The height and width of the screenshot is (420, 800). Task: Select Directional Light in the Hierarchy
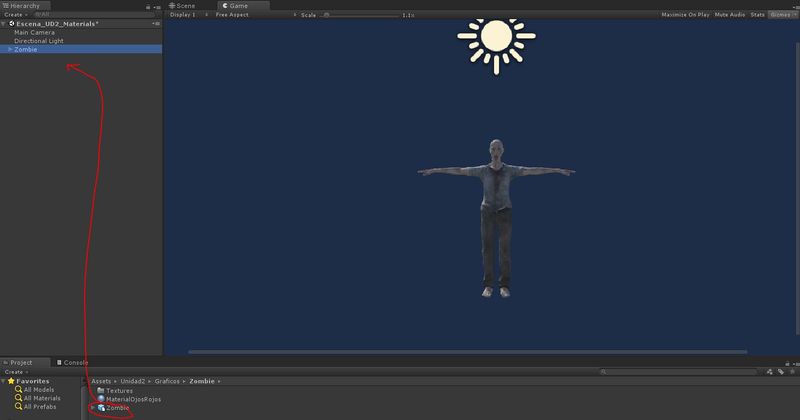39,41
